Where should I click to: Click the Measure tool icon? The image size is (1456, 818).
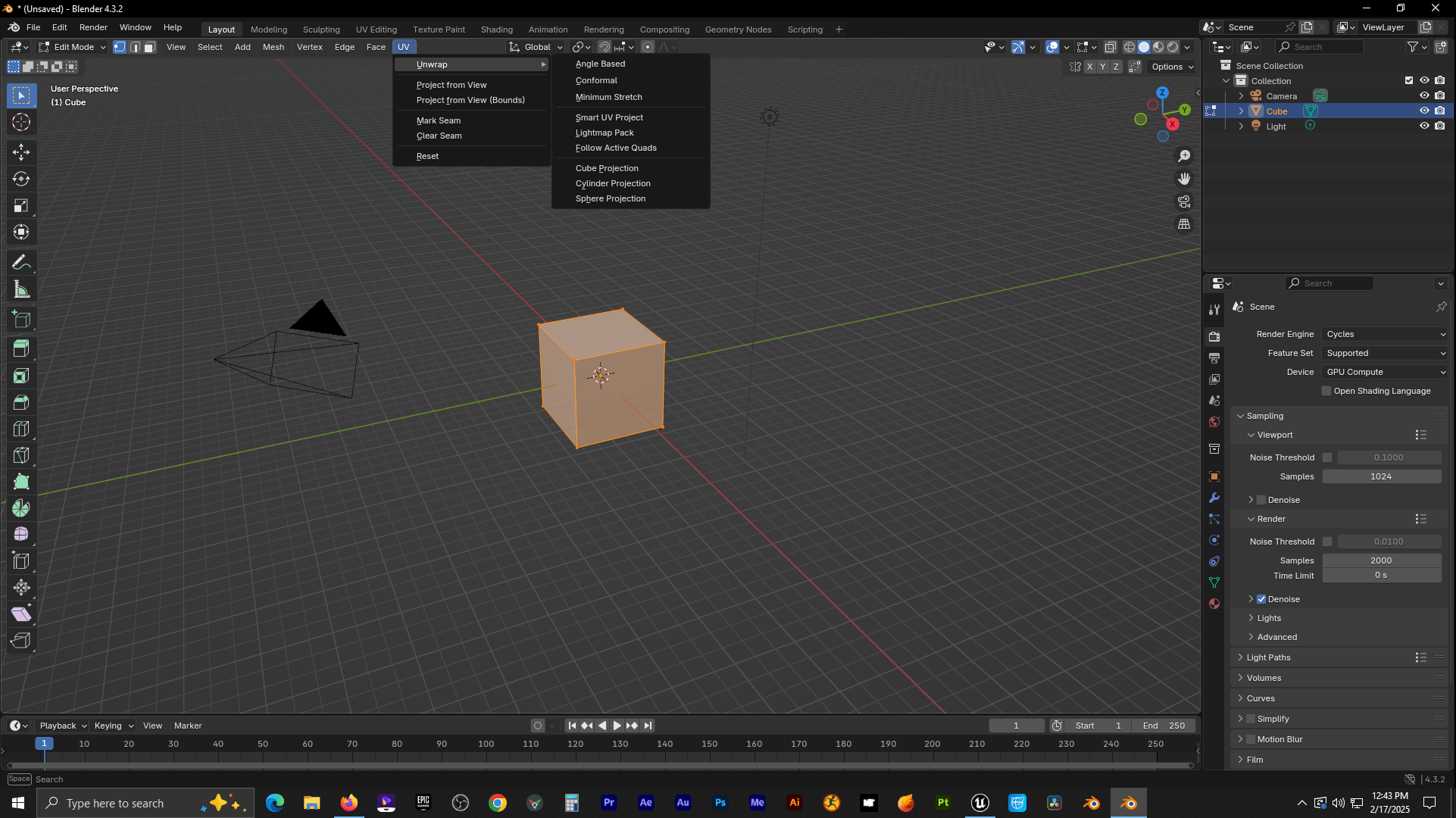coord(21,289)
